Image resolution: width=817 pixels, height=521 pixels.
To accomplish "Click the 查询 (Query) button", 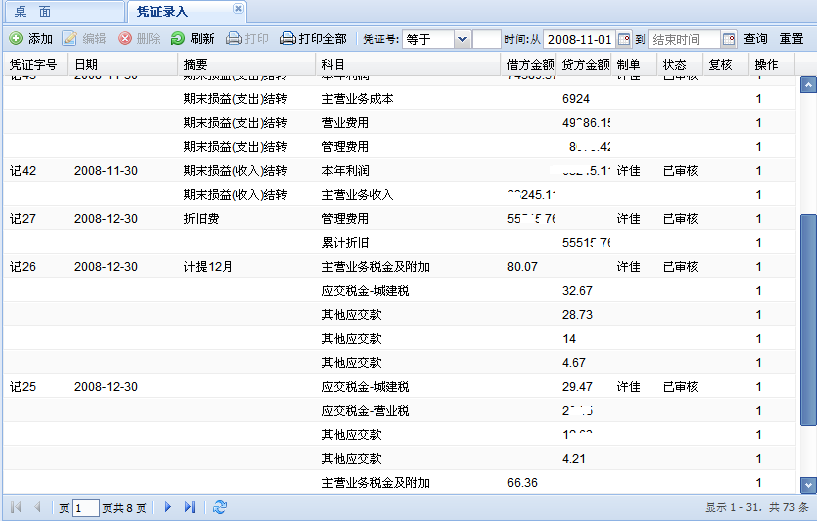I will 755,39.
